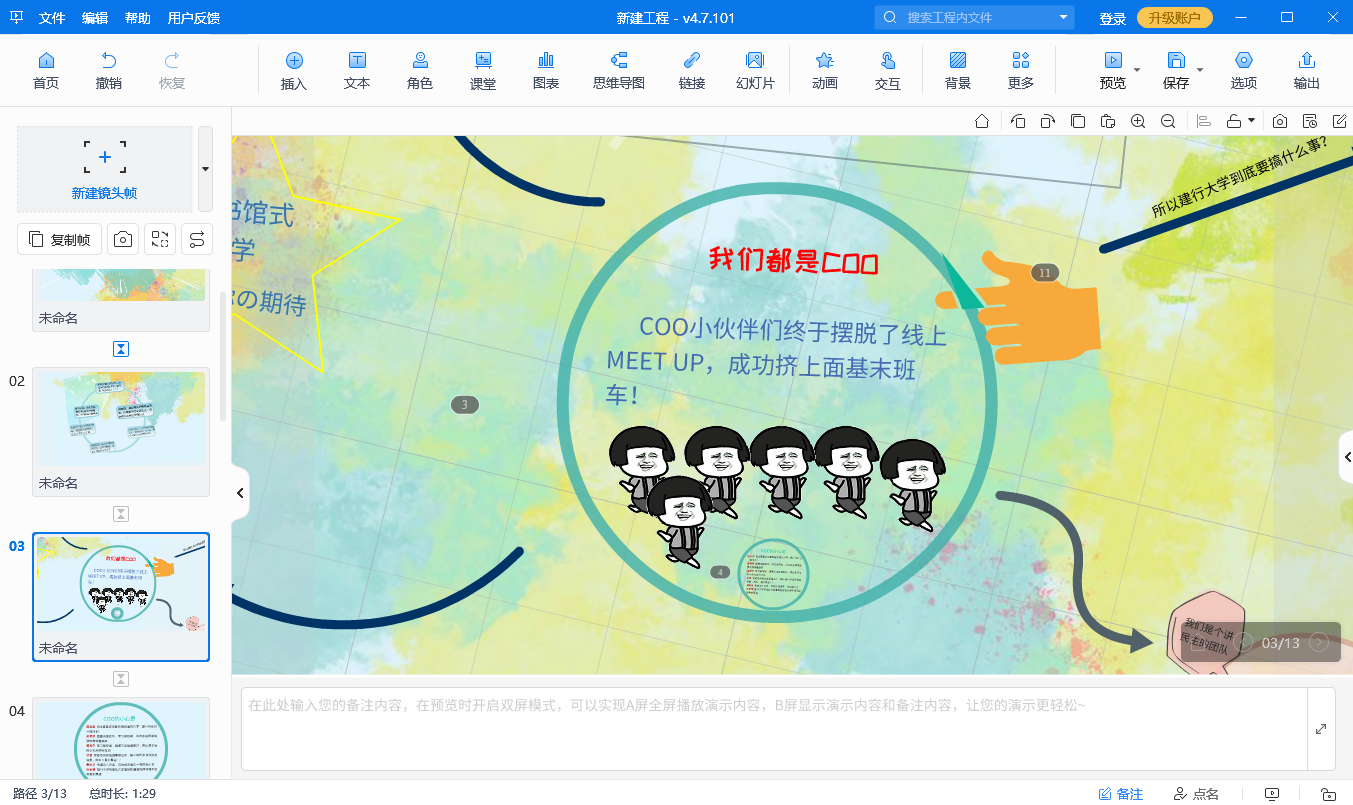Toggle the 备注 notes panel

[x=1120, y=794]
